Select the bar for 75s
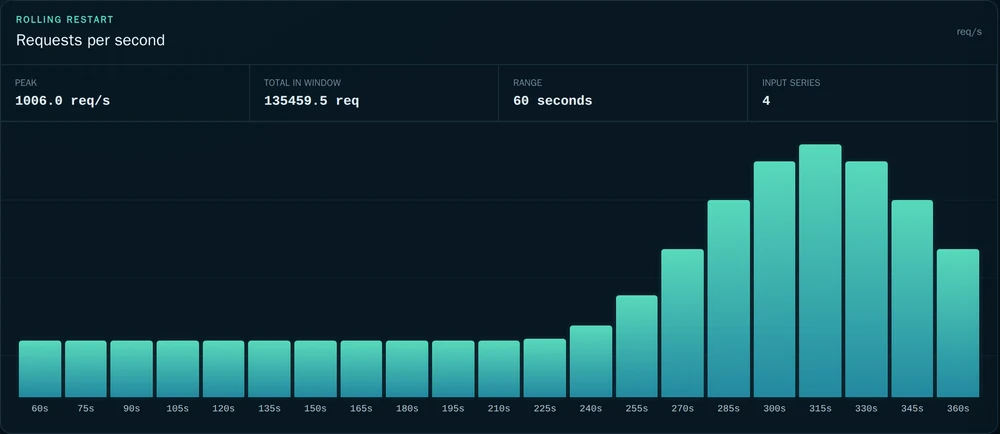This screenshot has height=434, width=1000. (85, 369)
